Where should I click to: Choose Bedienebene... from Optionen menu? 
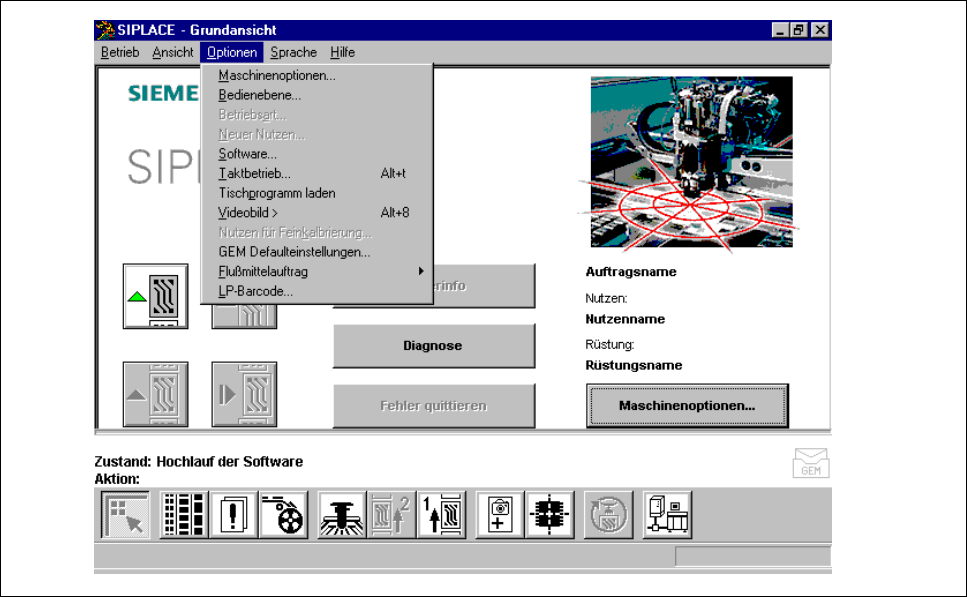(x=260, y=95)
